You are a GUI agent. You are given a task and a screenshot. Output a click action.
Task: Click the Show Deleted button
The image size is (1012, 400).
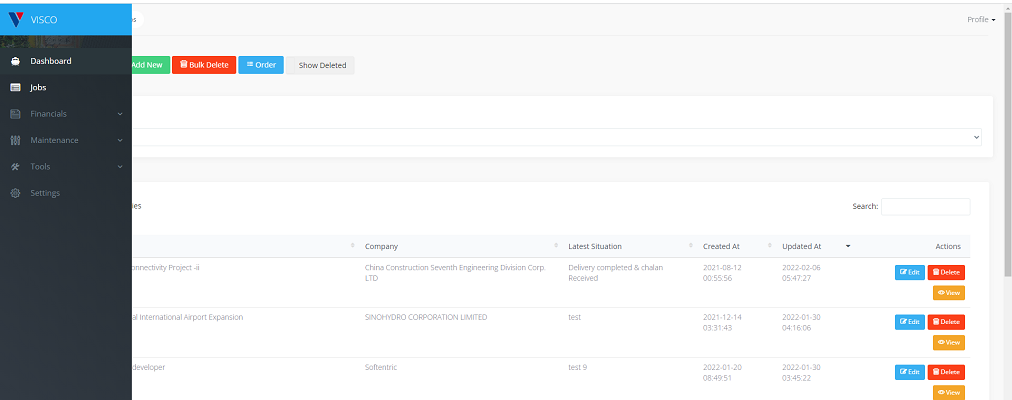[321, 65]
